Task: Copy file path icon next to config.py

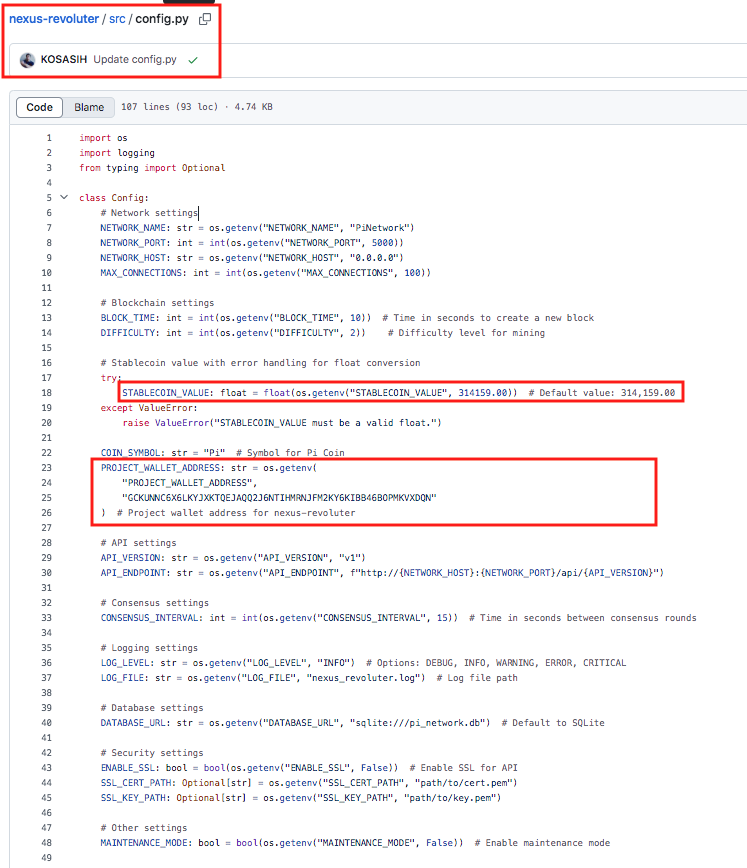Action: (x=205, y=19)
